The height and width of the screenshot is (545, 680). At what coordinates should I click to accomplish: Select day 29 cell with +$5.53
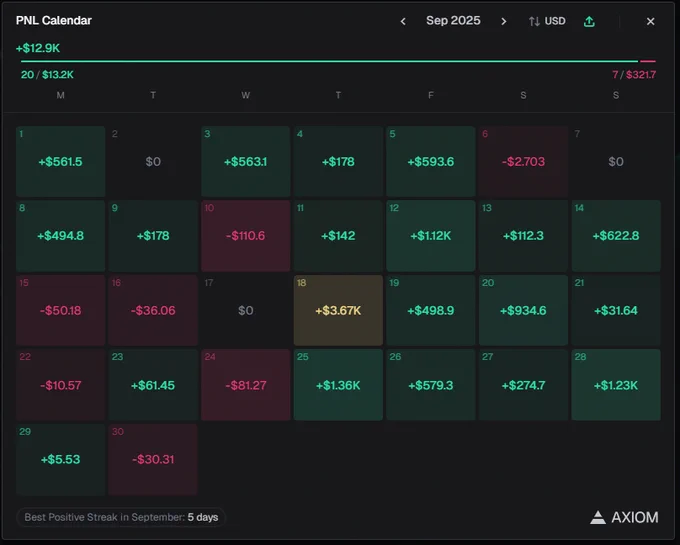coord(60,460)
